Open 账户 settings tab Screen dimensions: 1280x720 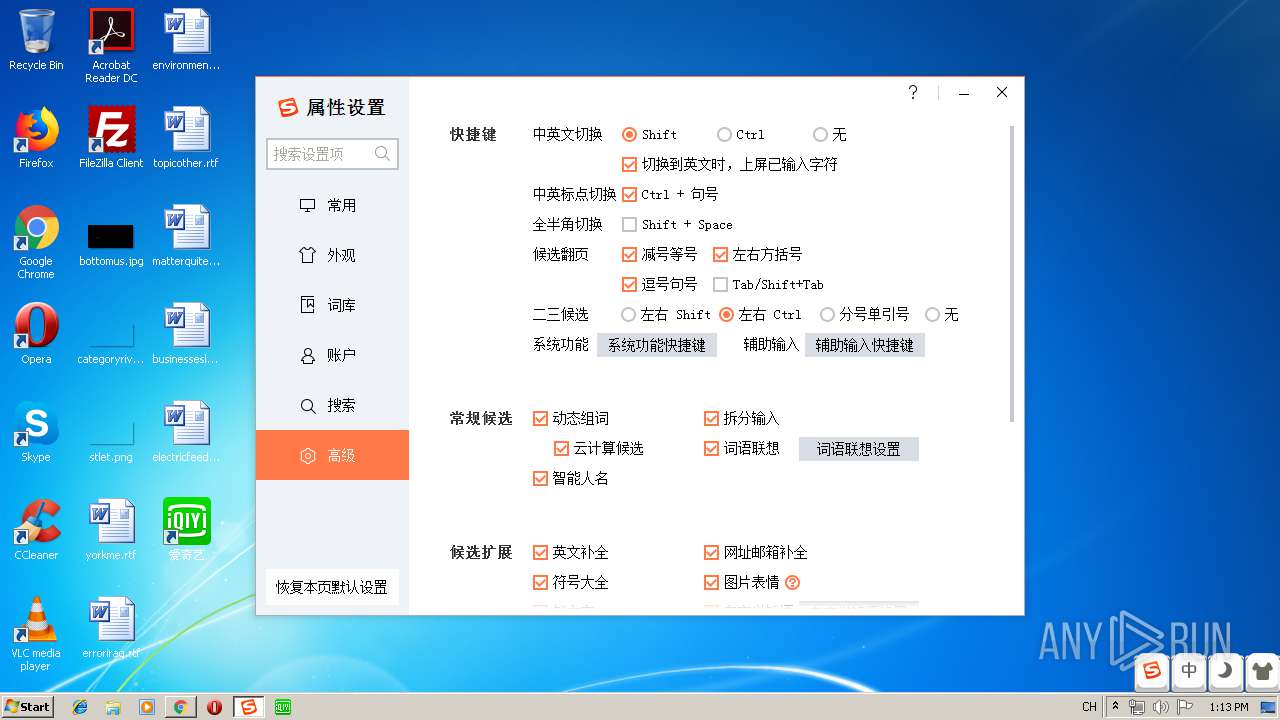pyautogui.click(x=332, y=355)
